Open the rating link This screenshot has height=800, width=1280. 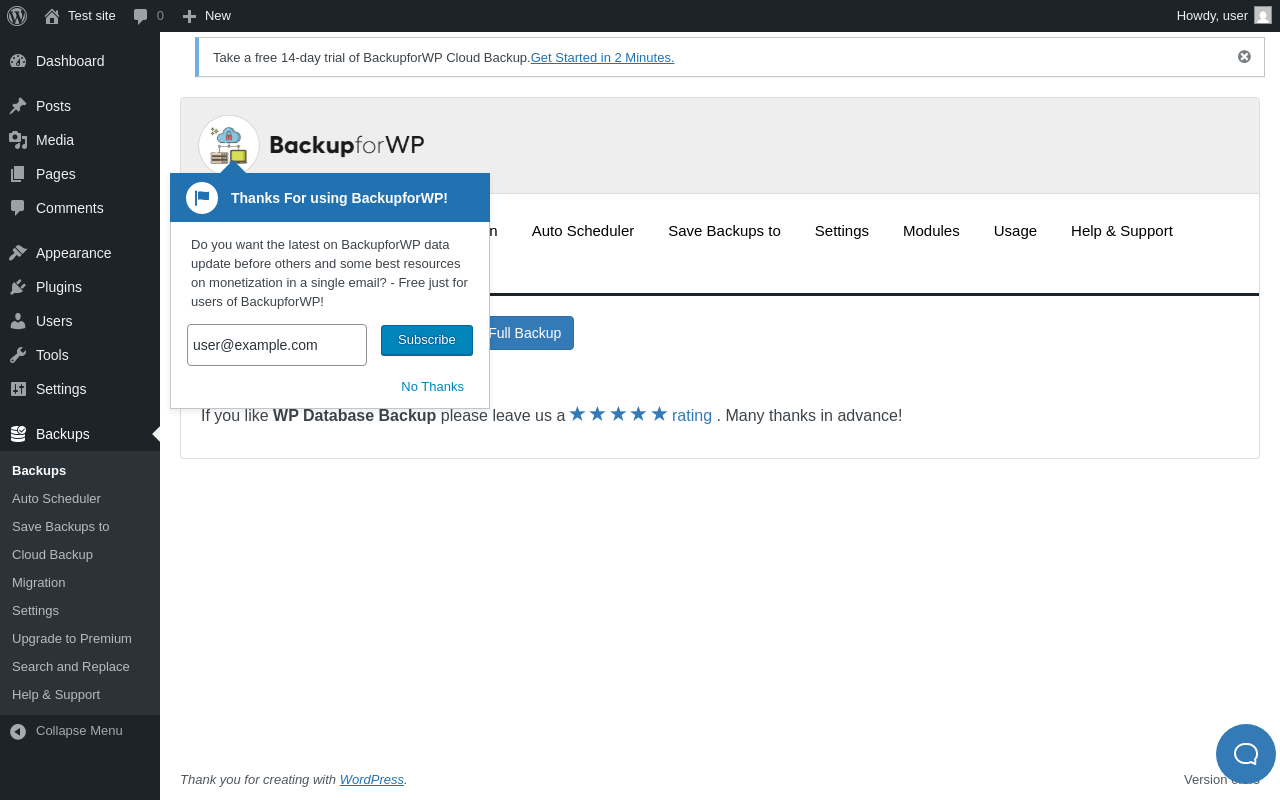click(692, 416)
